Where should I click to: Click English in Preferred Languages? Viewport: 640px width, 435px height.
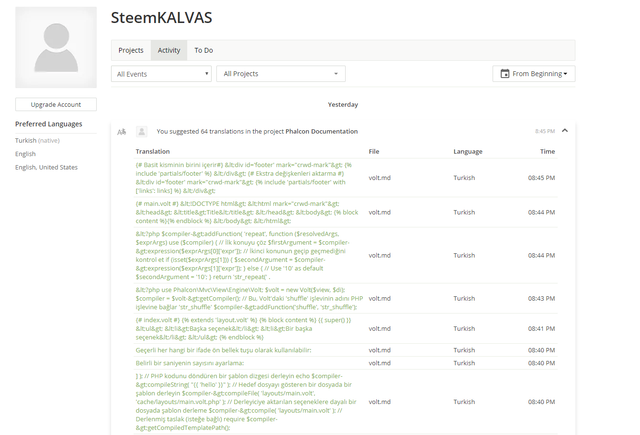point(25,154)
